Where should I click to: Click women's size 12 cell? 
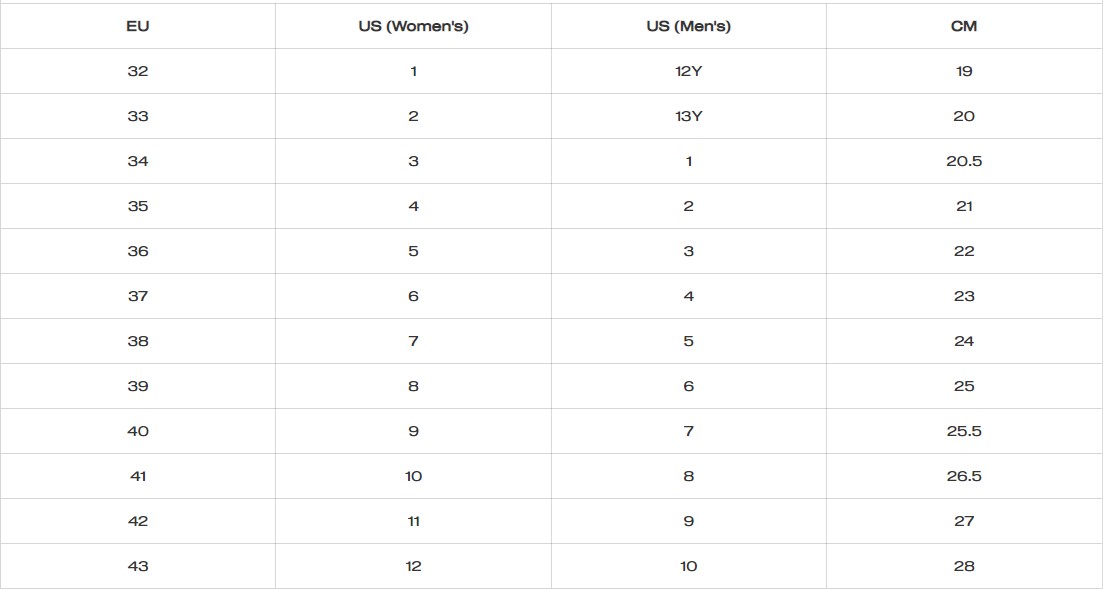[x=413, y=566]
